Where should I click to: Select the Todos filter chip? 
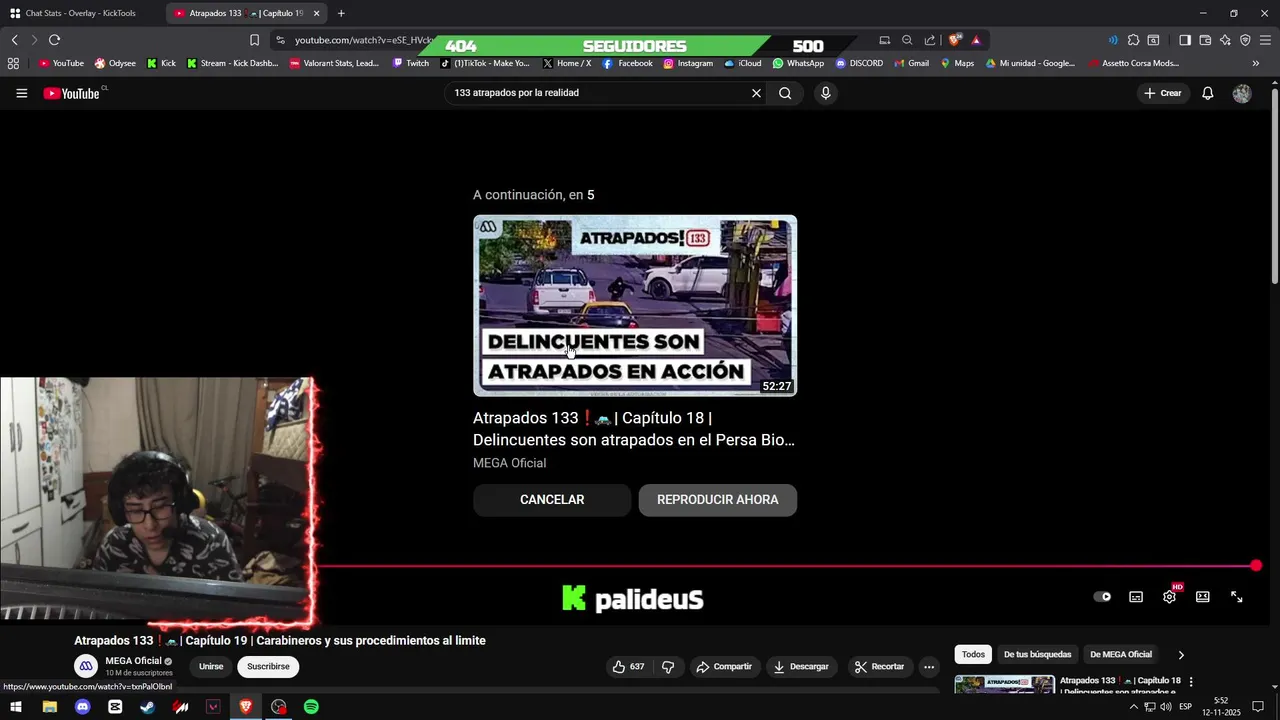click(973, 654)
